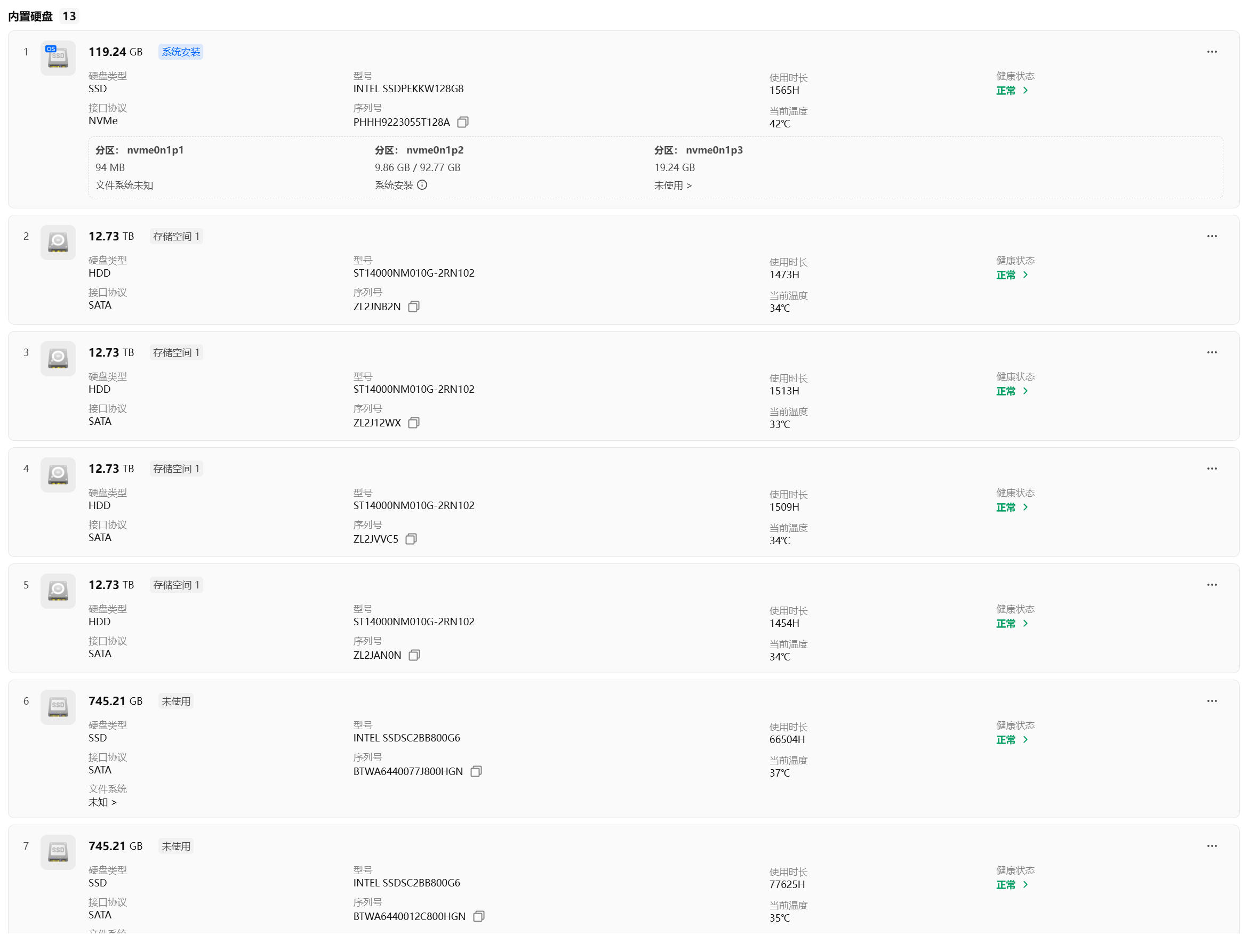Copy serial number ZL2JNB2N
Viewport: 1250px width, 952px height.
point(414,306)
